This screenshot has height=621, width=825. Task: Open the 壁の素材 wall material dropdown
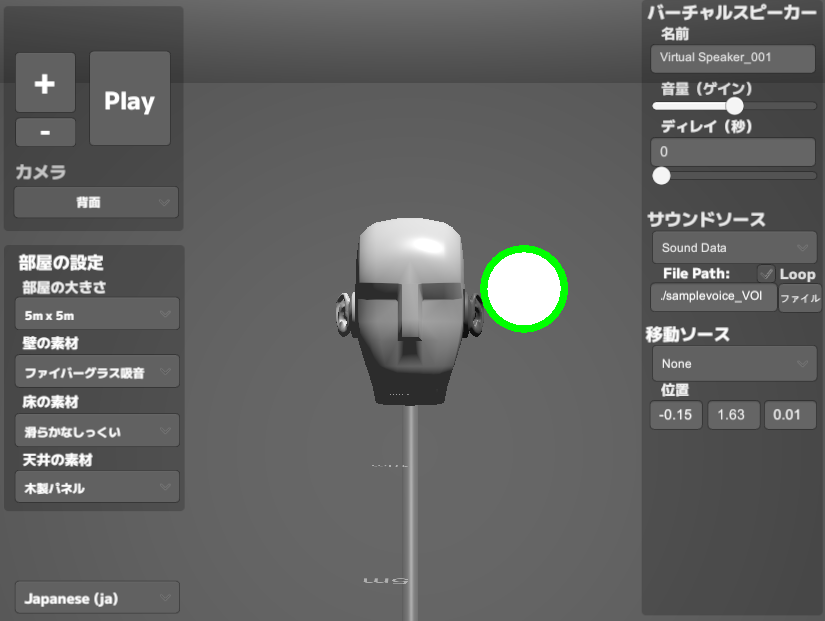coord(96,371)
